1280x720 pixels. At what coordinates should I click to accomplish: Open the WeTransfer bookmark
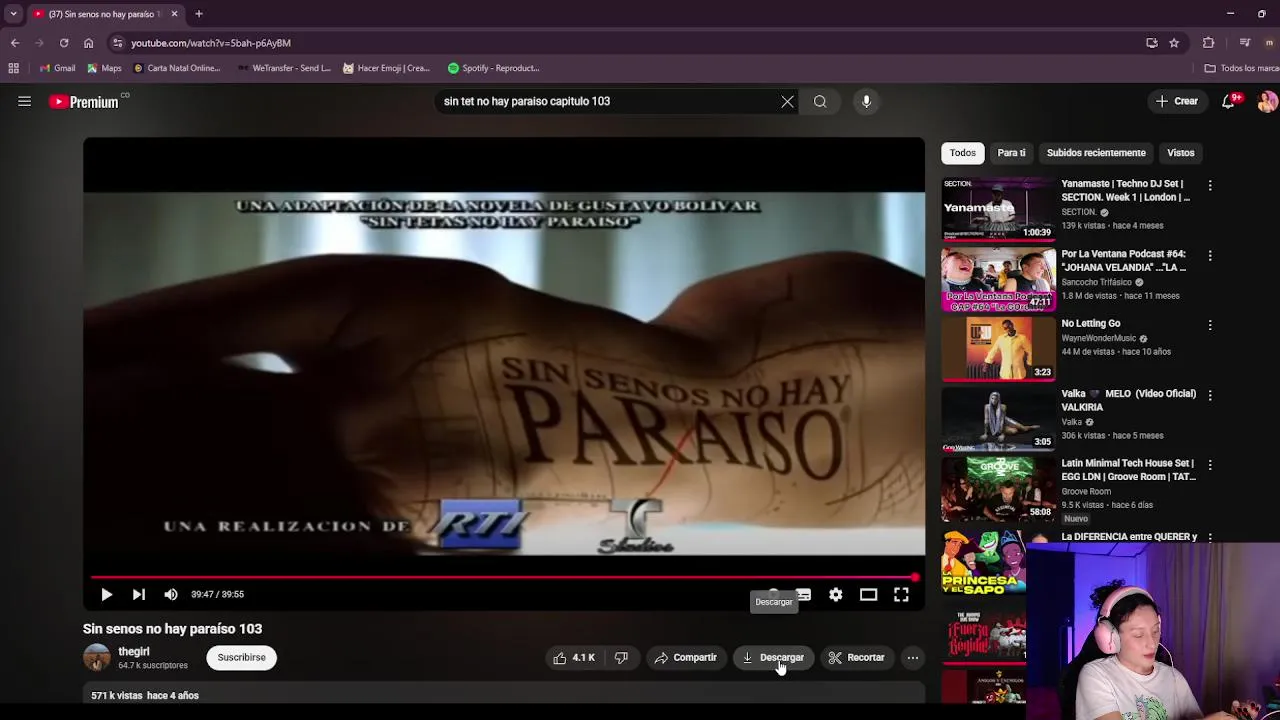[x=284, y=68]
